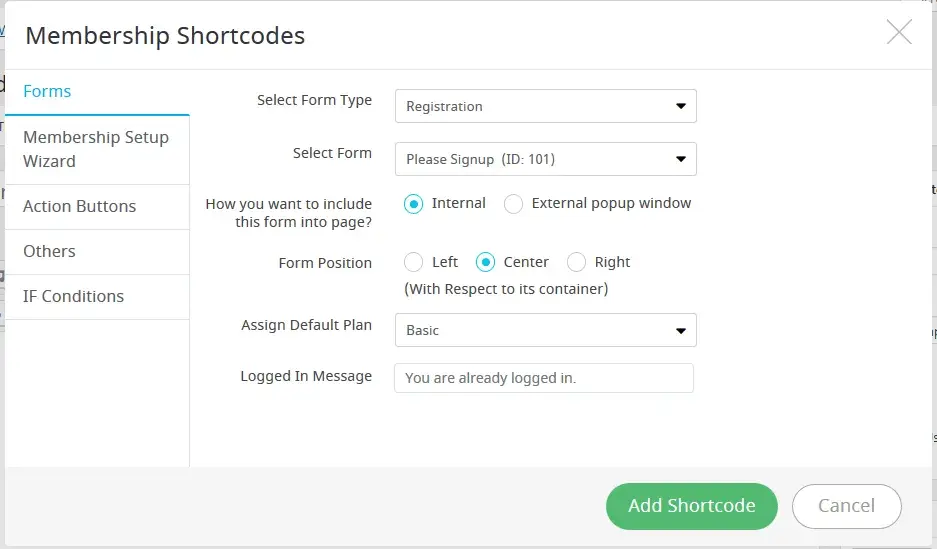Select the Others tab
937x549 pixels.
coord(49,251)
